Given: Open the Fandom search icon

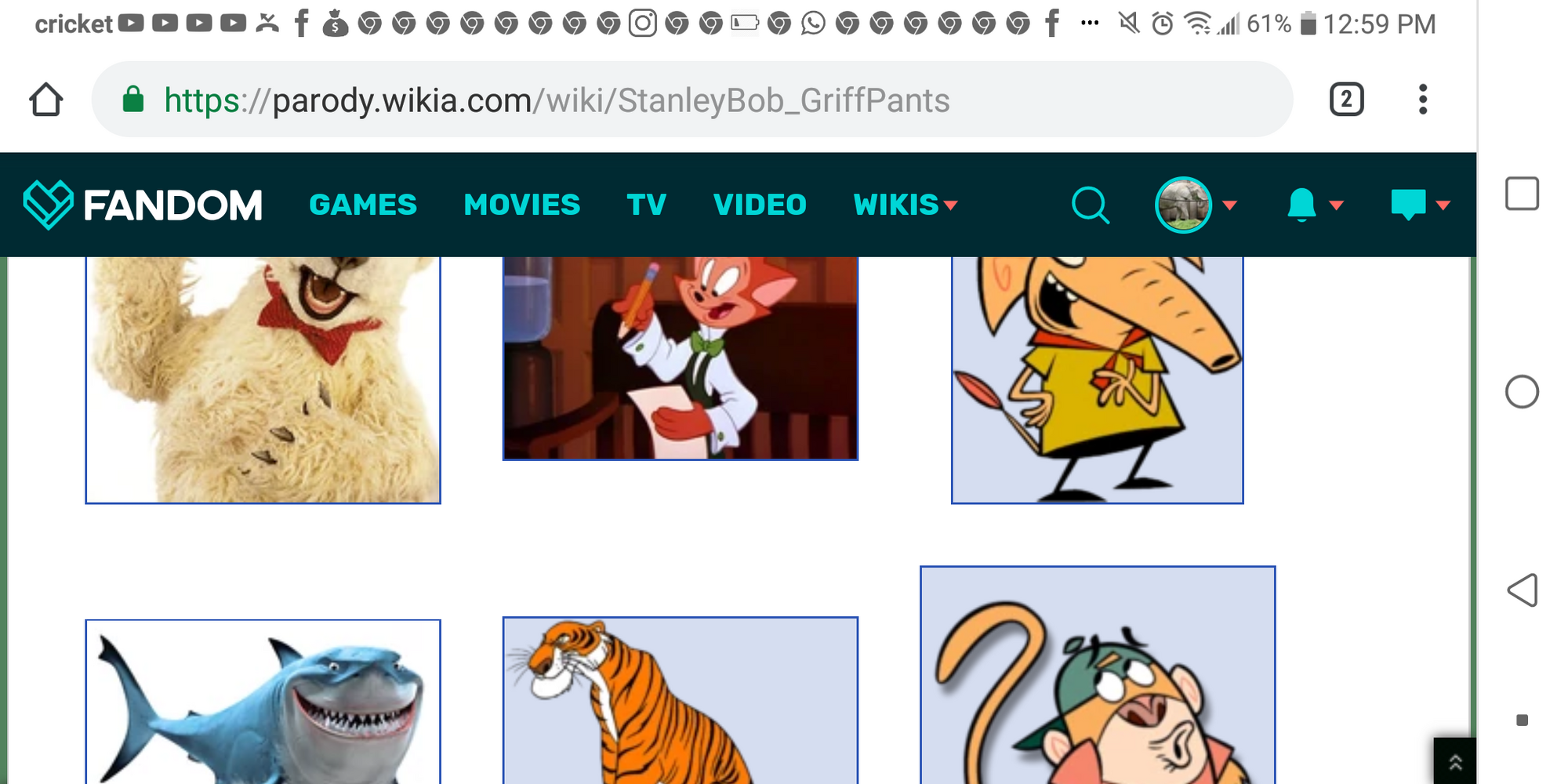Looking at the screenshot, I should click(x=1090, y=205).
